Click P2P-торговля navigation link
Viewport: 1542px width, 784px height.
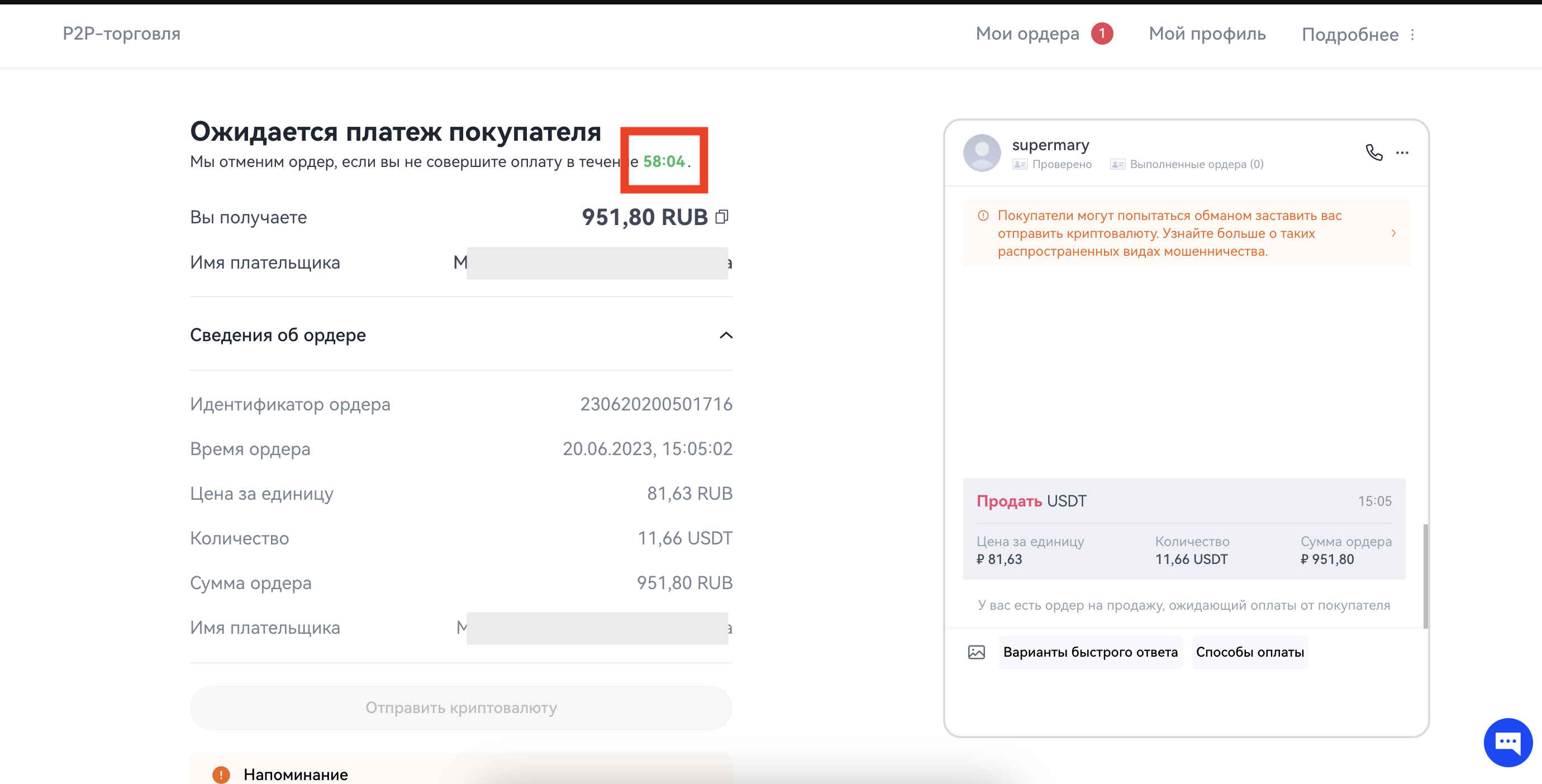[x=122, y=34]
